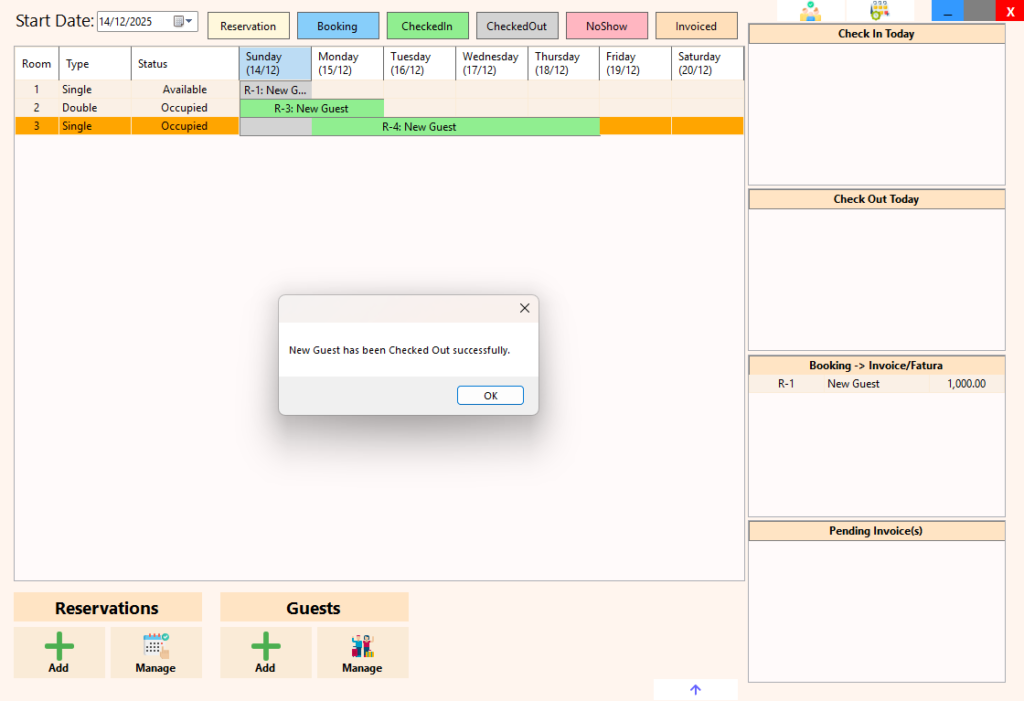
Task: Click inside the Start Date field
Action: pos(133,22)
